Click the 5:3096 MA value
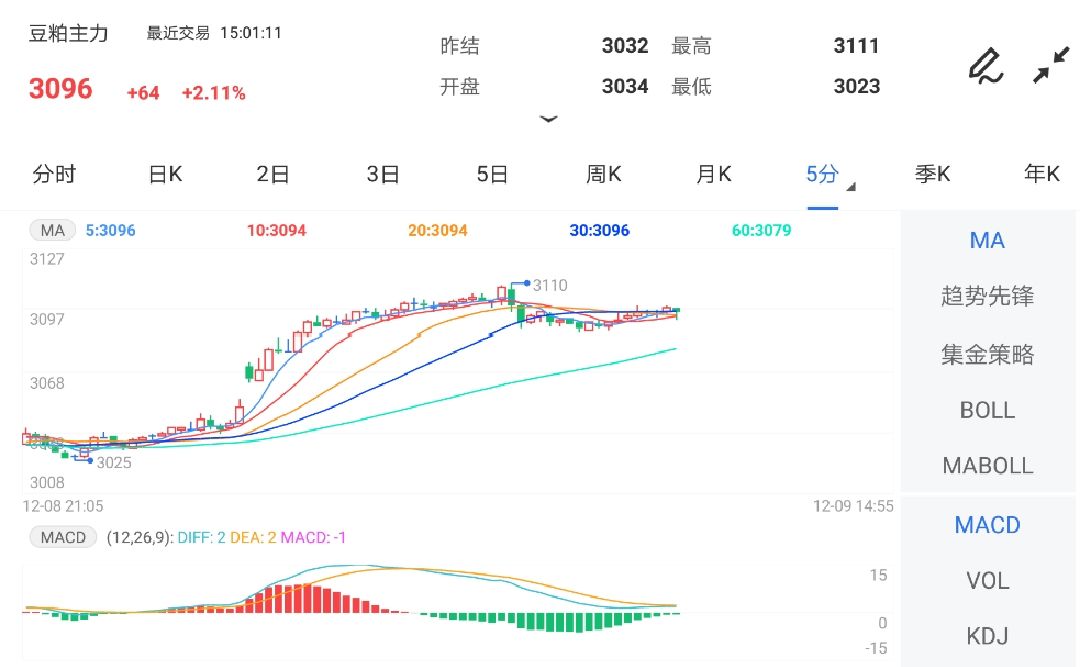The width and height of the screenshot is (1080, 667). coord(110,230)
